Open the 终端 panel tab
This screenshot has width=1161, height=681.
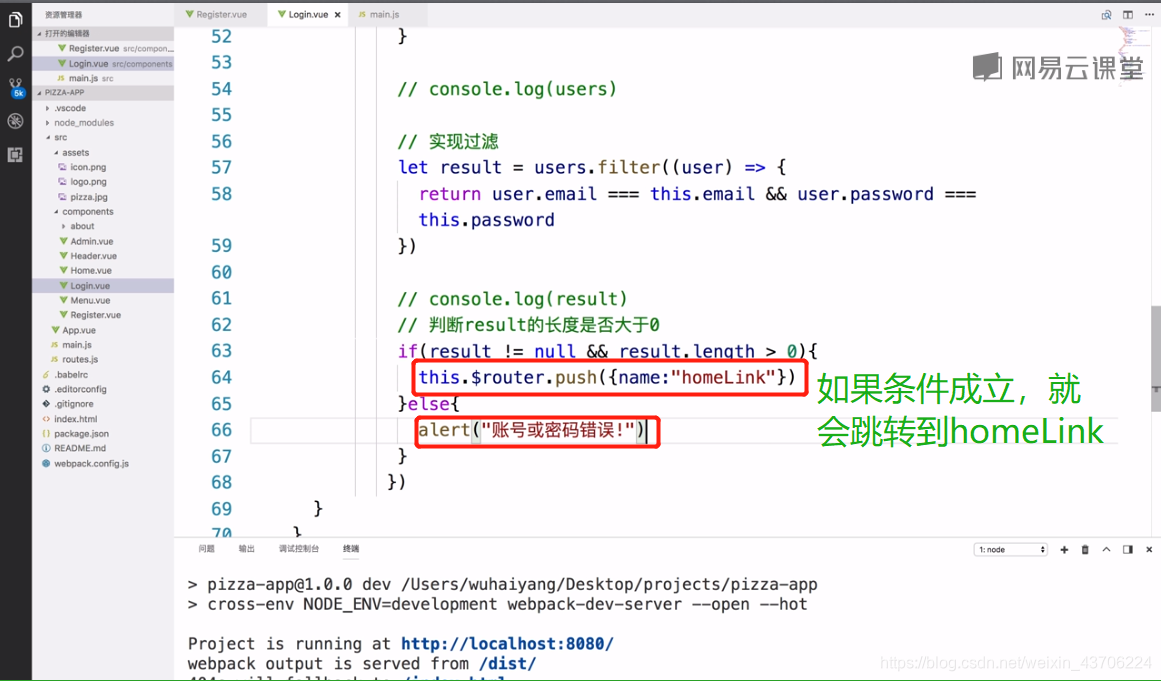[x=351, y=549]
